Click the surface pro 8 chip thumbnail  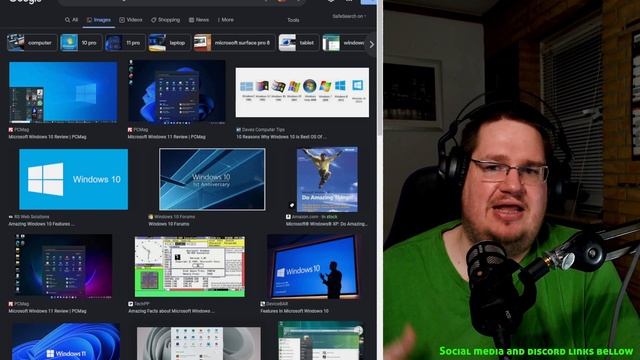202,43
